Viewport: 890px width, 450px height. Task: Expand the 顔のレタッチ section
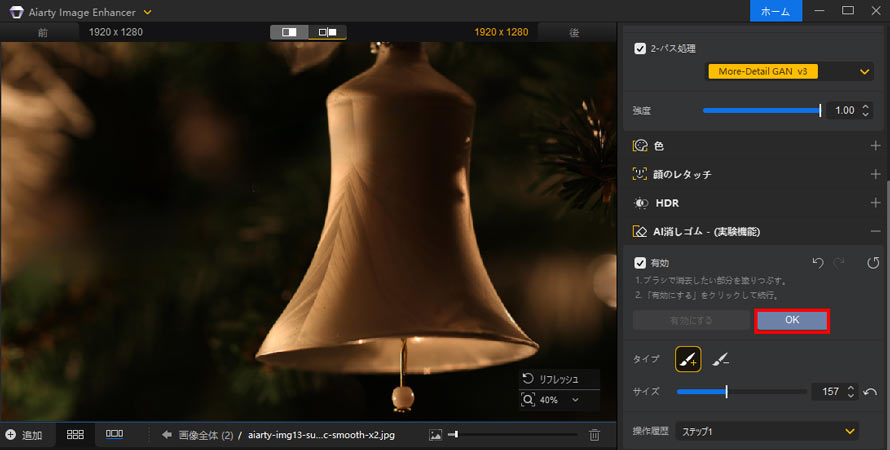(875, 174)
